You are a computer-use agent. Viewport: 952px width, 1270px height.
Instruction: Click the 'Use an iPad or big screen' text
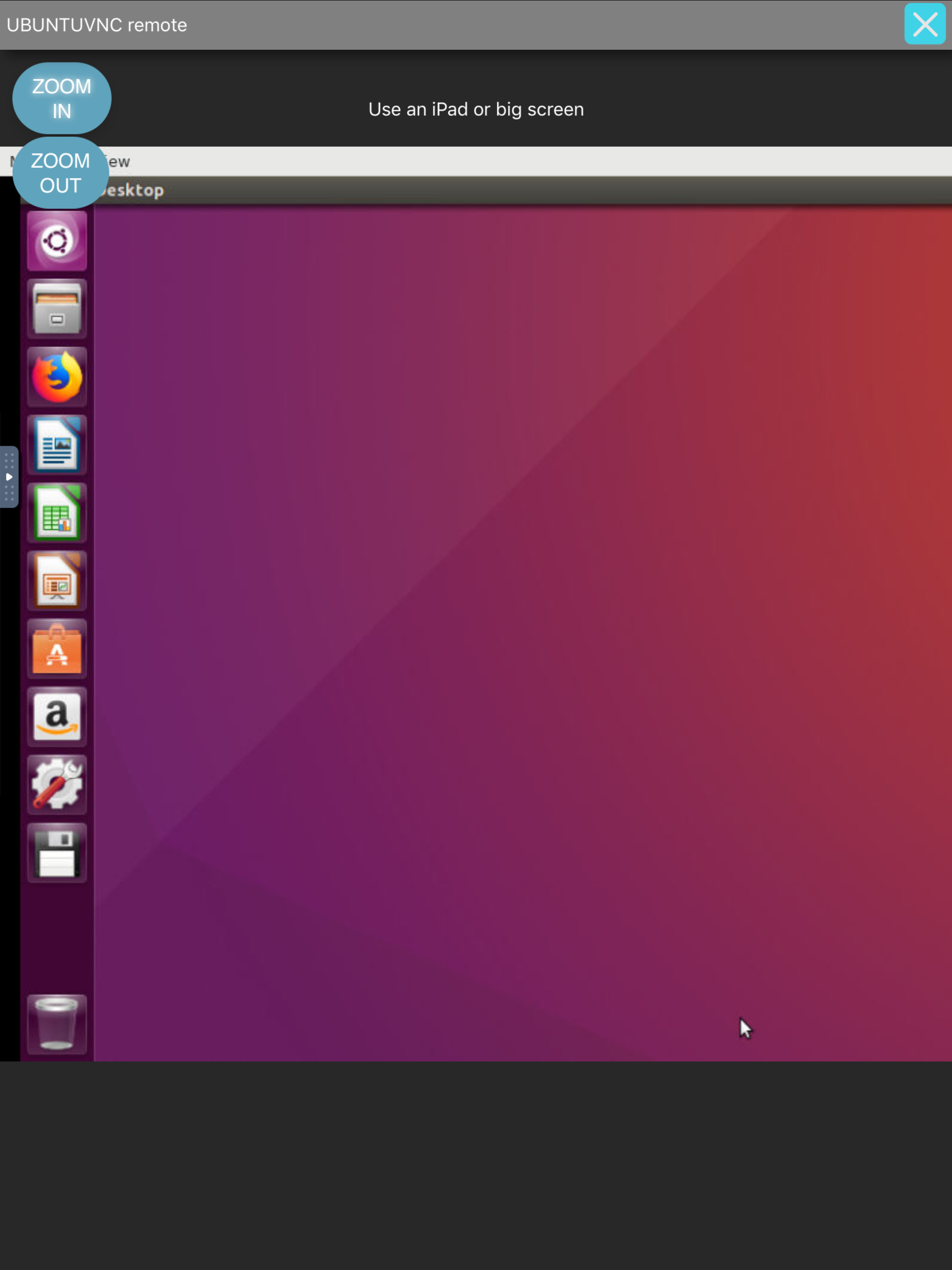(x=476, y=110)
